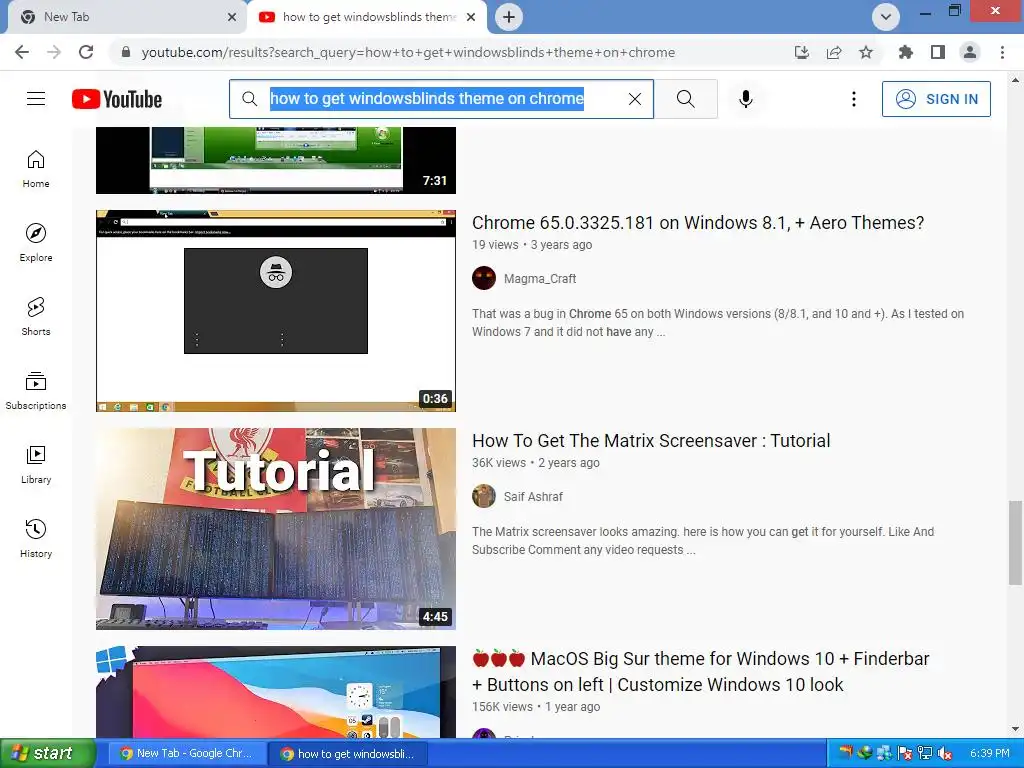The width and height of the screenshot is (1024, 768).
Task: Click the muted volume tray icon
Action: pyautogui.click(x=944, y=754)
